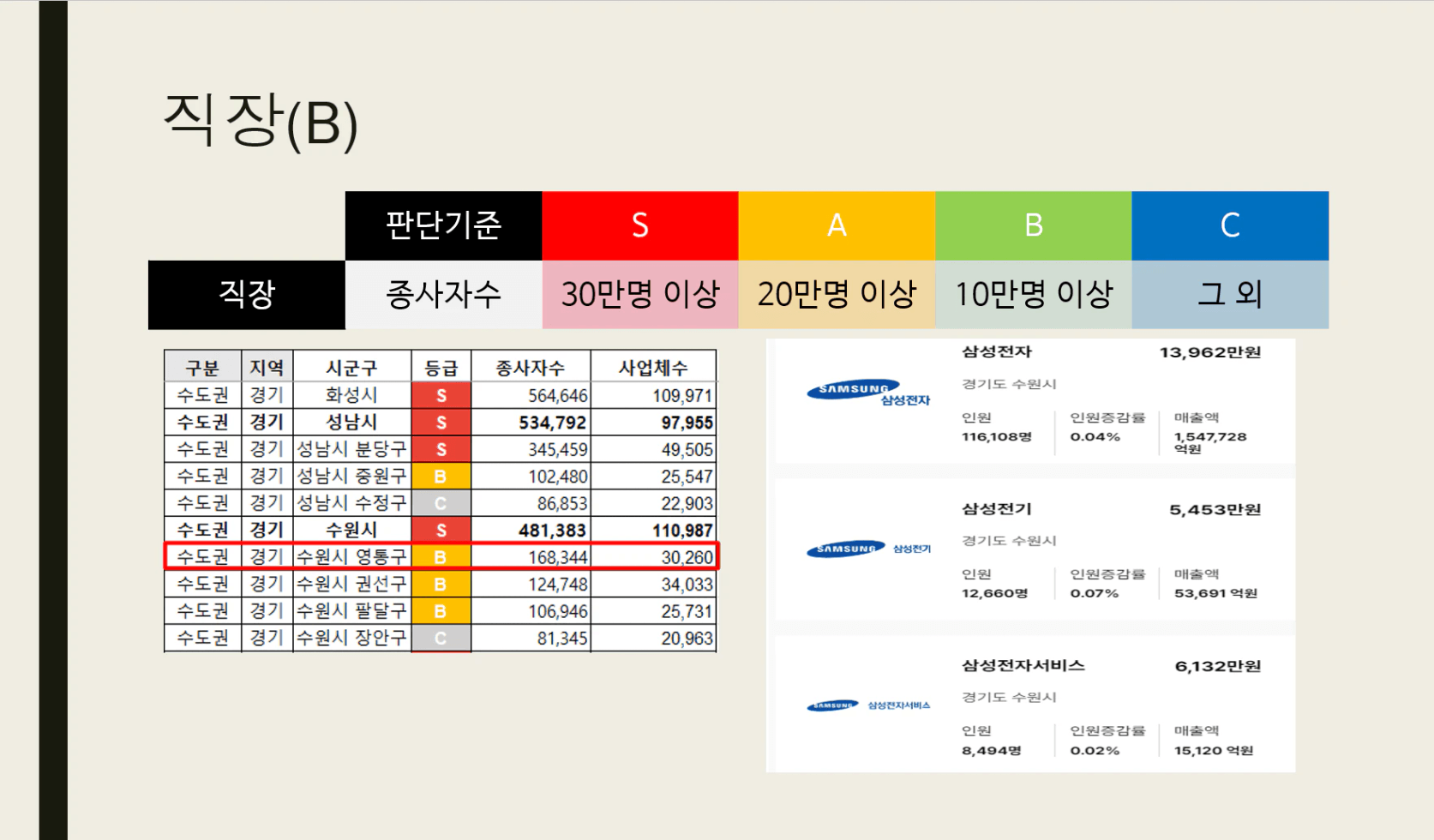The image size is (1434, 840).
Task: Click the Samsung 삼성전자 logo
Action: (x=868, y=393)
